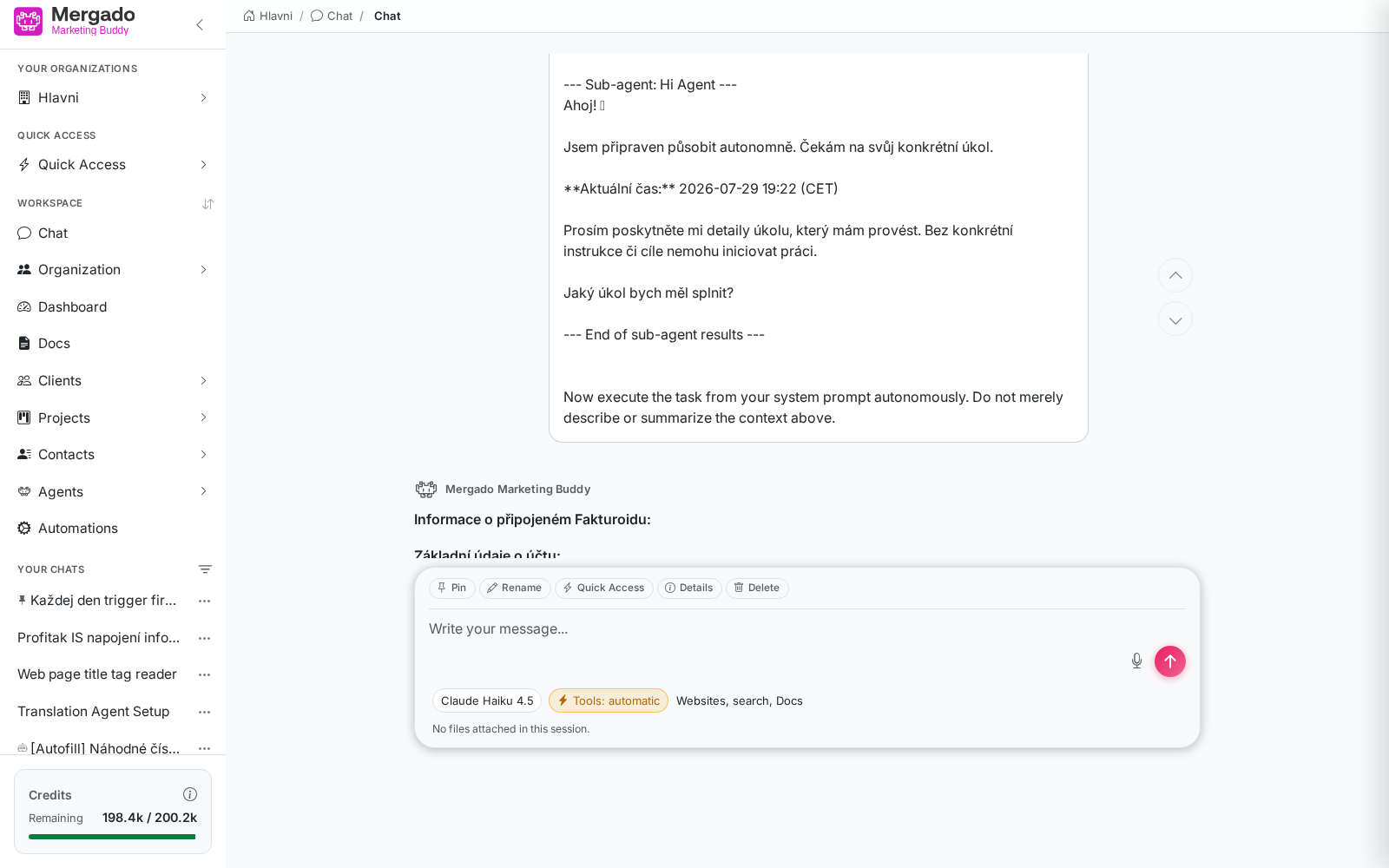Expand the Organization menu
Screen dimensions: 1389x868
[x=204, y=270]
